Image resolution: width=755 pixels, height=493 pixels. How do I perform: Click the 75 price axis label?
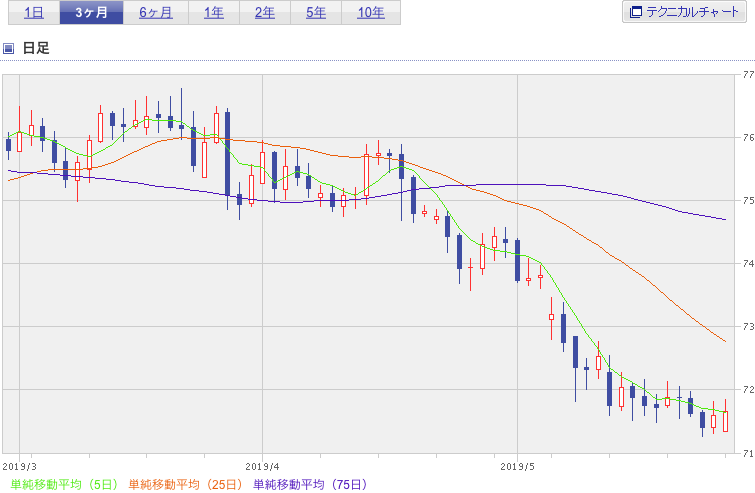tap(748, 201)
